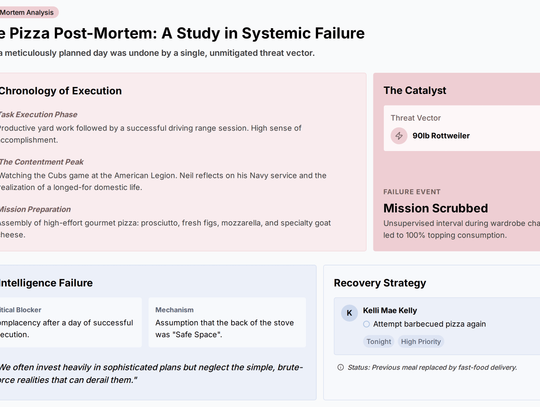540x407 pixels.
Task: Click the K avatar for Kelli Mae Kelly
Action: (x=349, y=313)
